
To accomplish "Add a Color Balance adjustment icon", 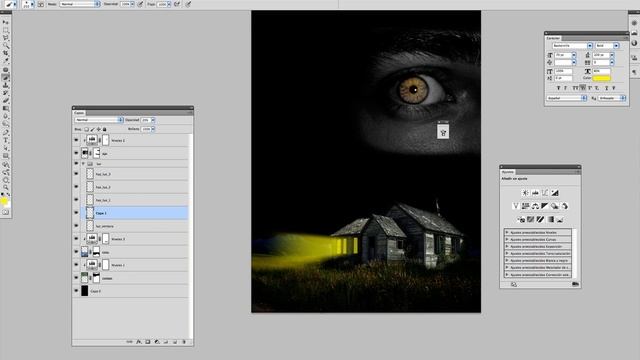I will tap(535, 206).
